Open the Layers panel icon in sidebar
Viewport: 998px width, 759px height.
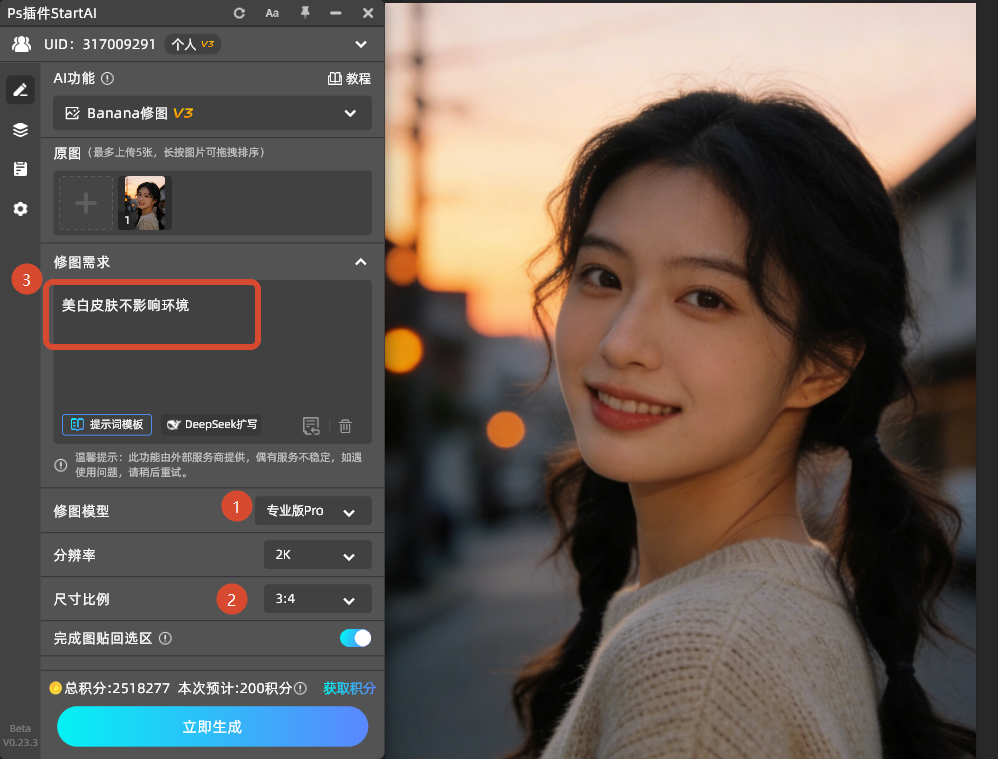[20, 129]
